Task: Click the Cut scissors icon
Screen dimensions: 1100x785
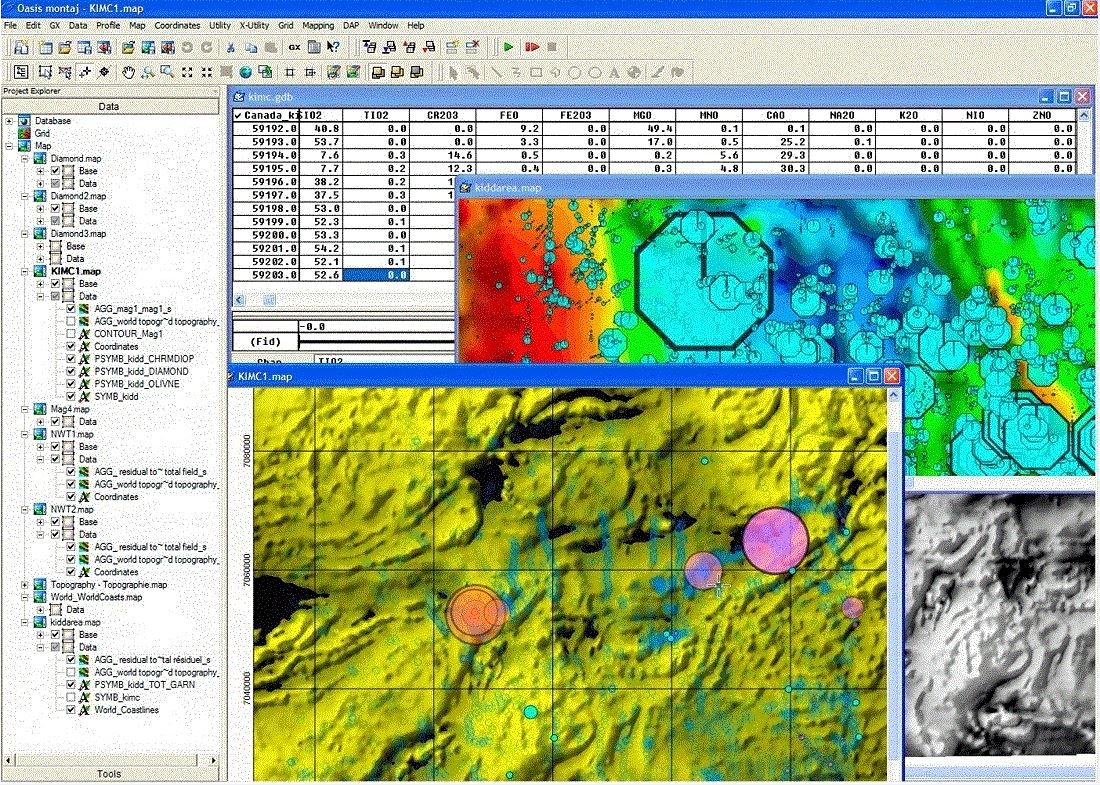Action: tap(231, 46)
